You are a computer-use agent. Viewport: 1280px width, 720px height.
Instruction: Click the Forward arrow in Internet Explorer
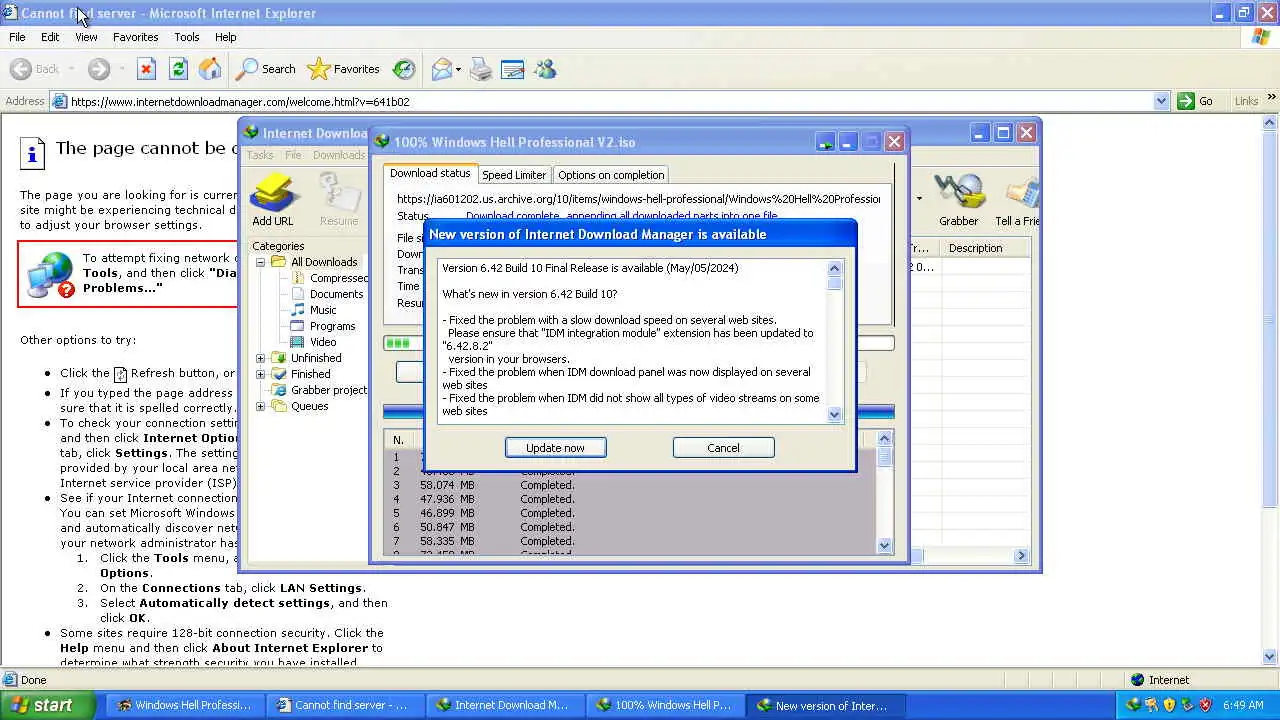click(98, 69)
